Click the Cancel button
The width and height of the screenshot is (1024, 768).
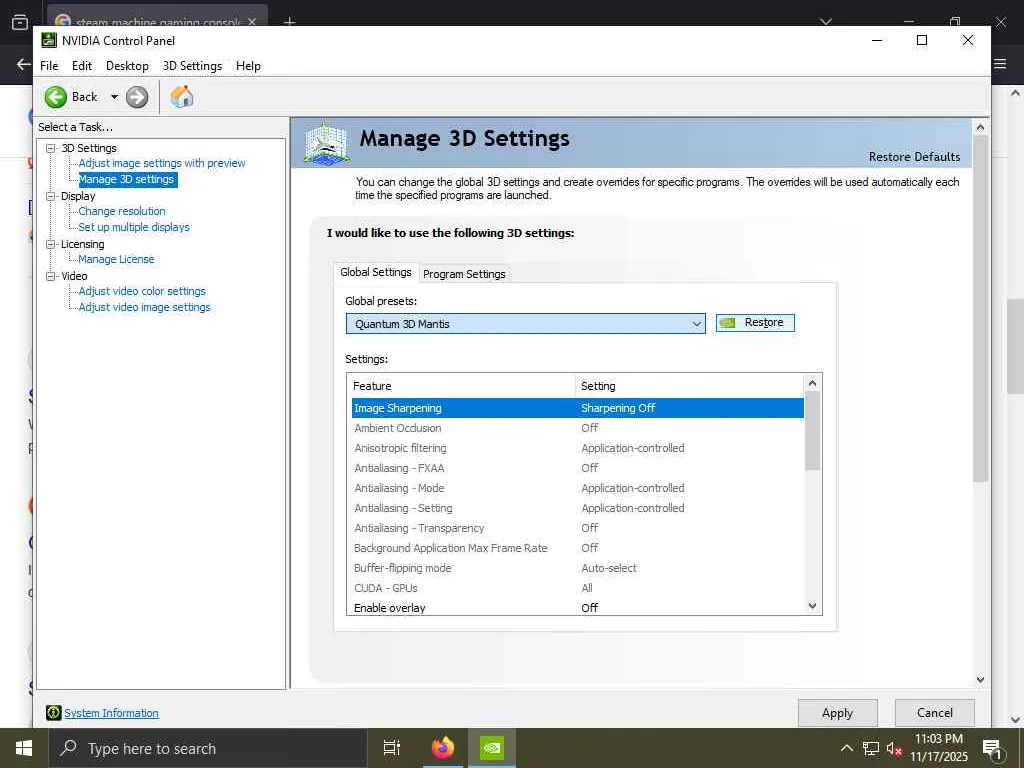pyautogui.click(x=935, y=713)
